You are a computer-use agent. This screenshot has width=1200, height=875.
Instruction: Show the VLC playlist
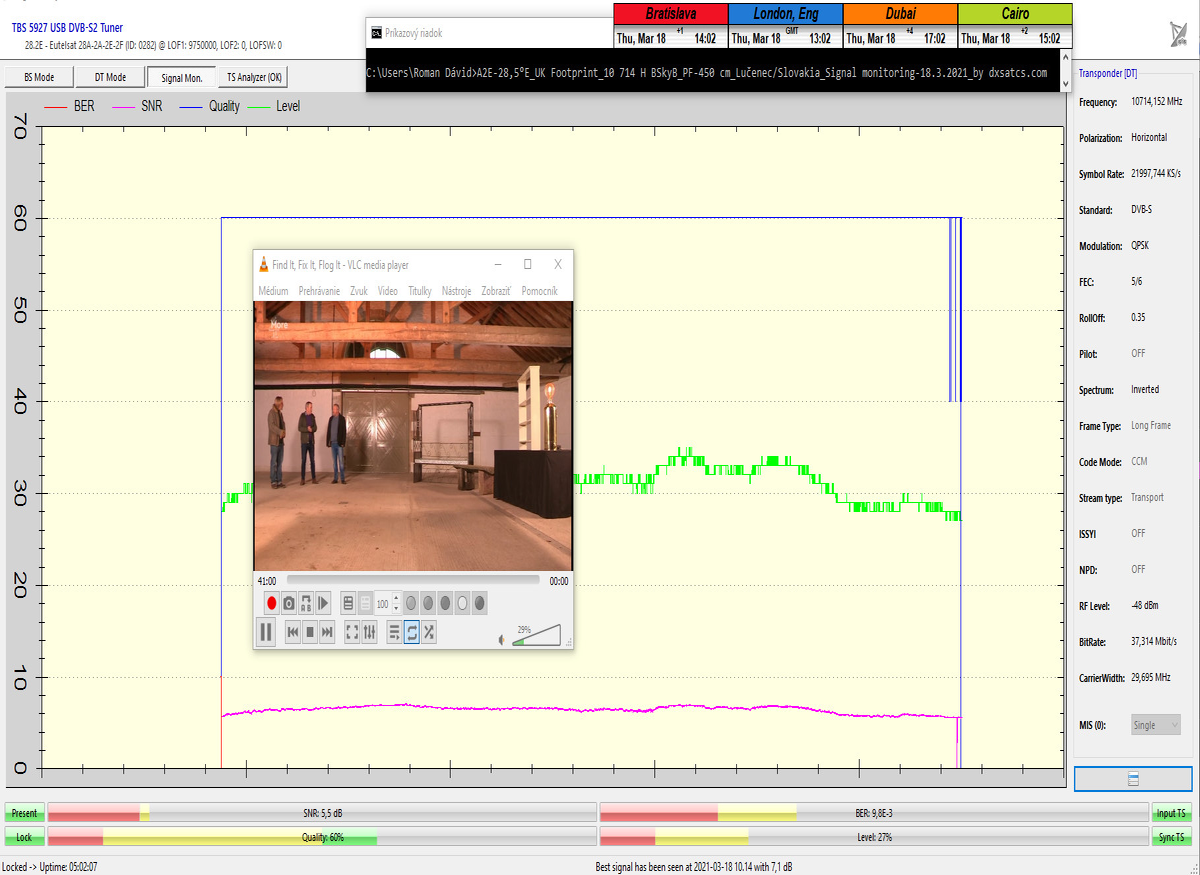tap(394, 632)
